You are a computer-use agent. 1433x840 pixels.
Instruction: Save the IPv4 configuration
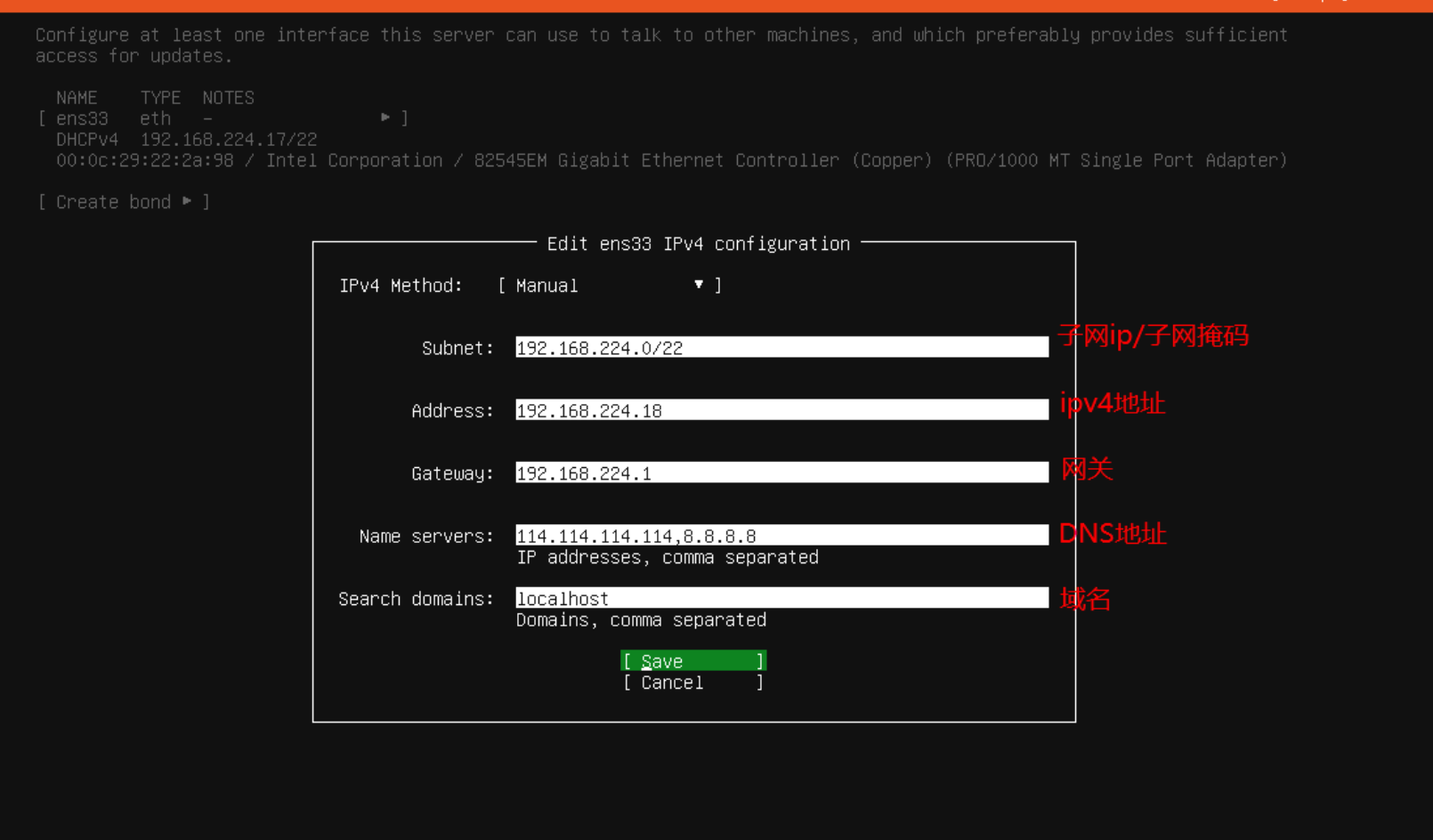[692, 661]
